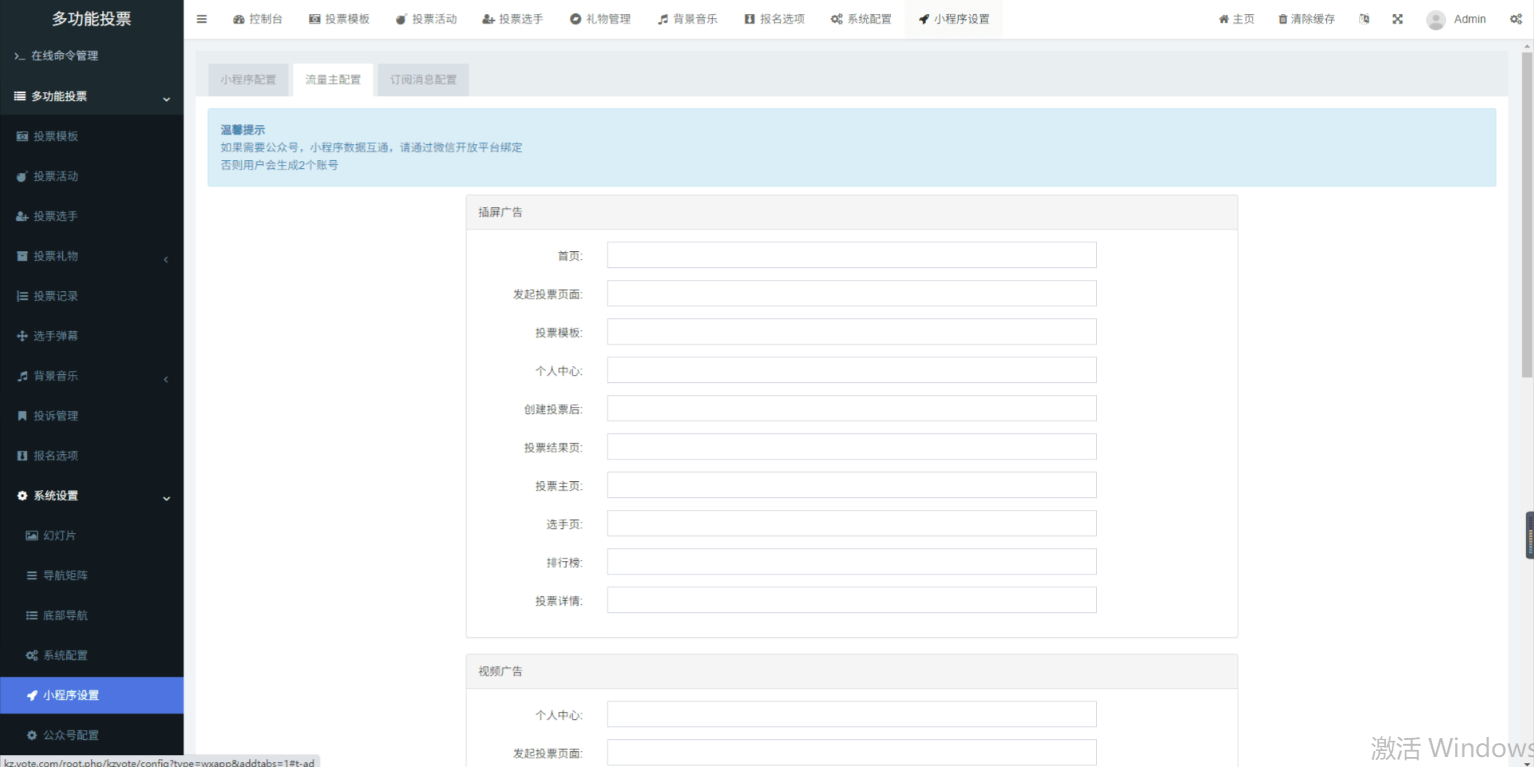Click the 投票记录 list sidebar icon
This screenshot has width=1534, height=767.
point(22,296)
